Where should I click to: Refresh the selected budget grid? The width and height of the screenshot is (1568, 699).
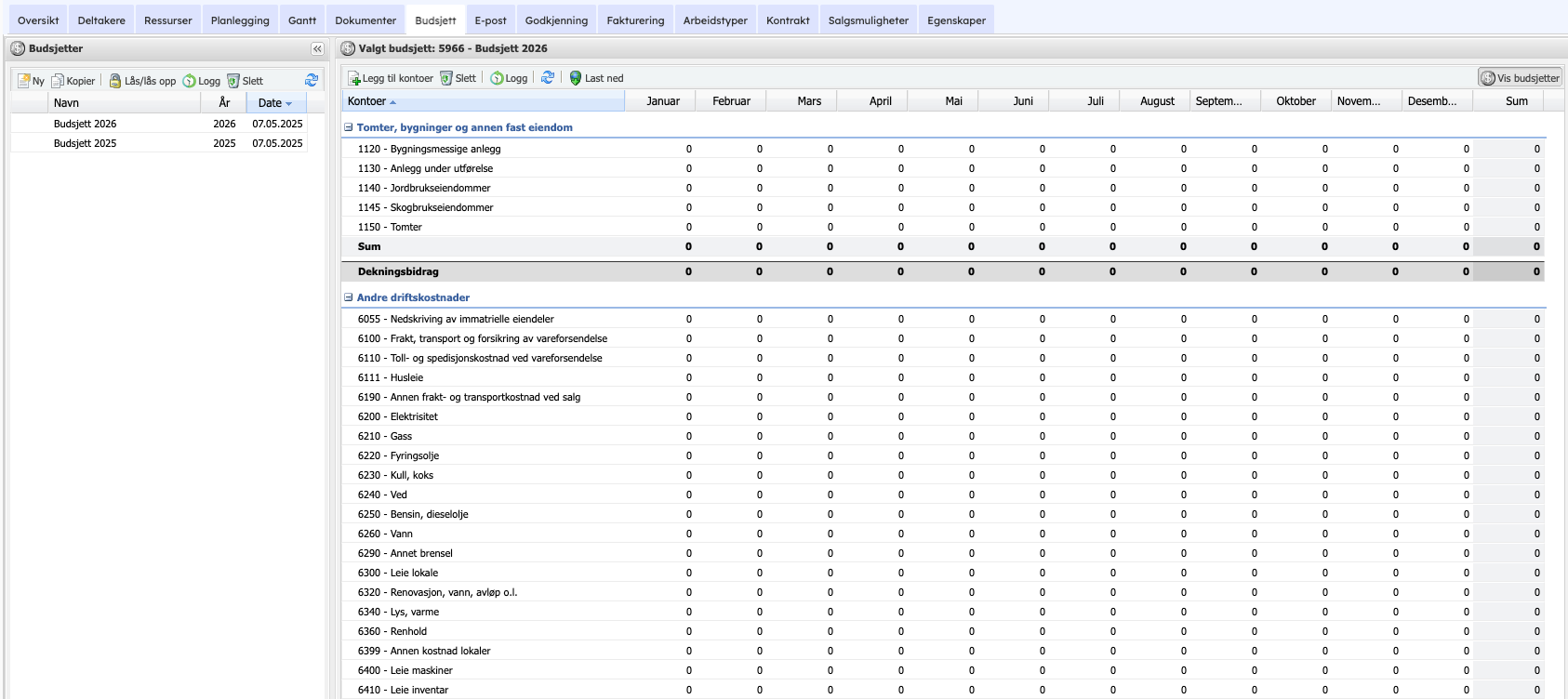click(548, 78)
